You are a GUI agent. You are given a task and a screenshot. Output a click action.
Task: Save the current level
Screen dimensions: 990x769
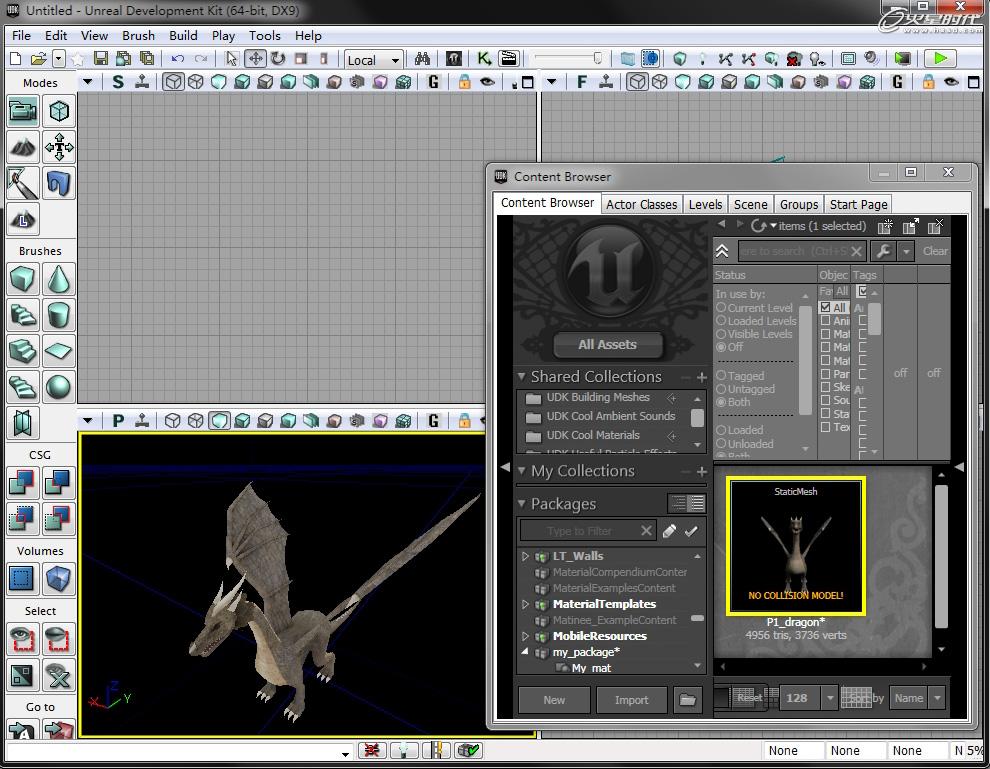pyautogui.click(x=100, y=59)
